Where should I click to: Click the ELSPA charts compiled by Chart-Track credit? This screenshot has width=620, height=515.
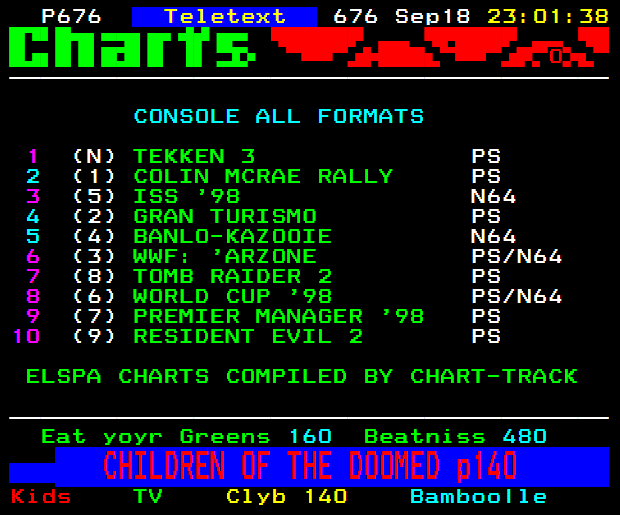point(302,376)
